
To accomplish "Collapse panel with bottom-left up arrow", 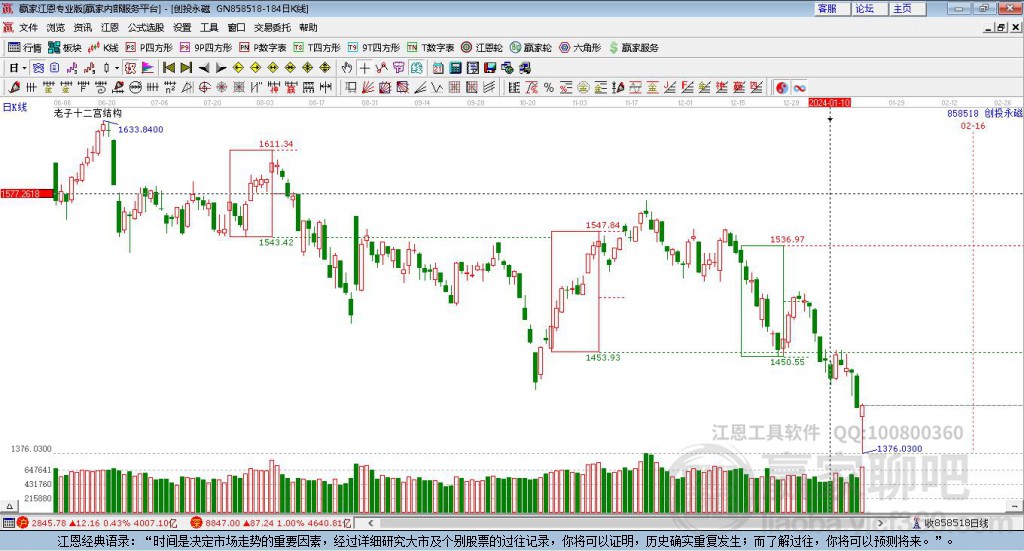I will [x=9, y=506].
